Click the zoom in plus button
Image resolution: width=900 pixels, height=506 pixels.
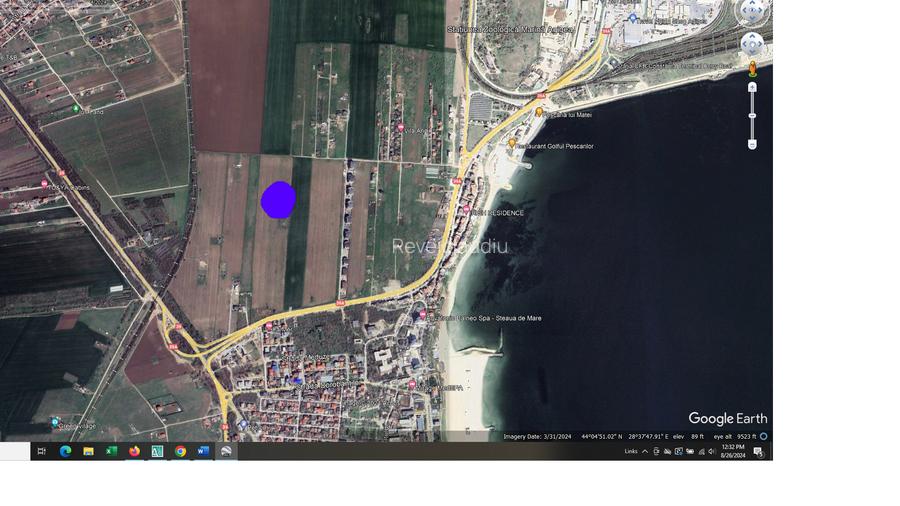point(752,88)
